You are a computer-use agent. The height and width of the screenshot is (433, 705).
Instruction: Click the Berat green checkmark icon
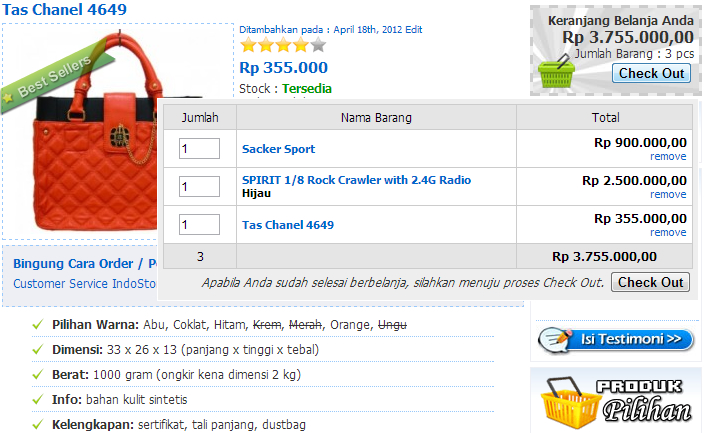37,375
